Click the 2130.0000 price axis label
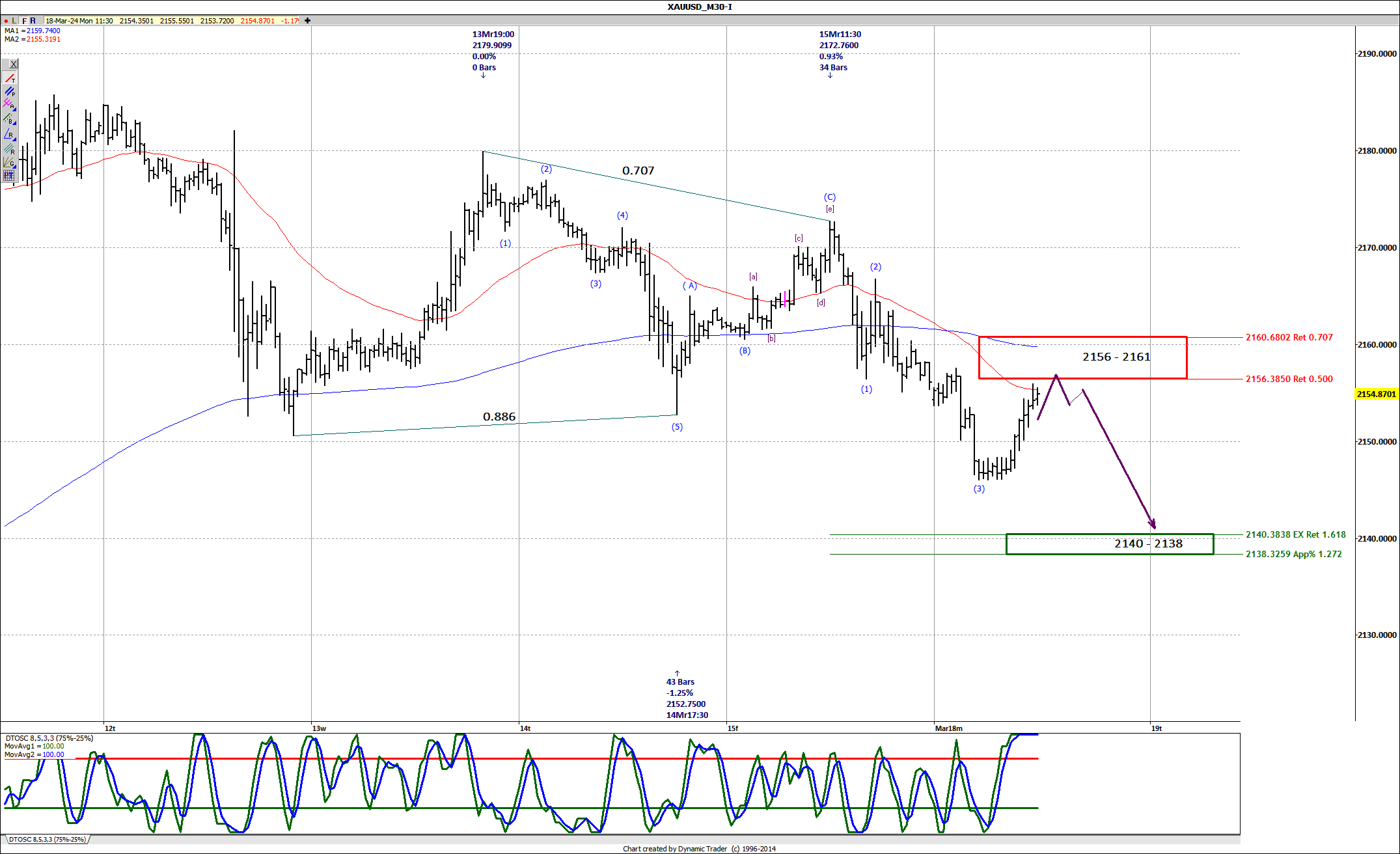This screenshot has height=854, width=1400. click(x=1377, y=635)
